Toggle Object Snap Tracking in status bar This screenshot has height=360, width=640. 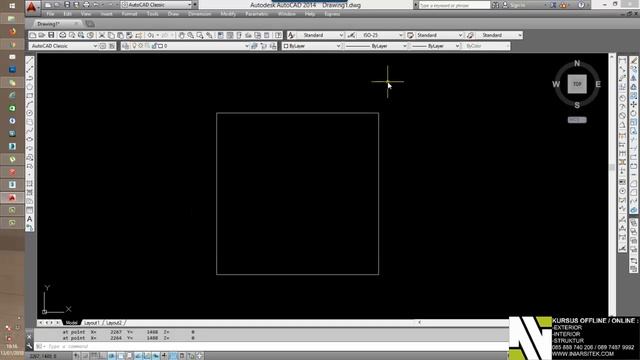(x=138, y=356)
